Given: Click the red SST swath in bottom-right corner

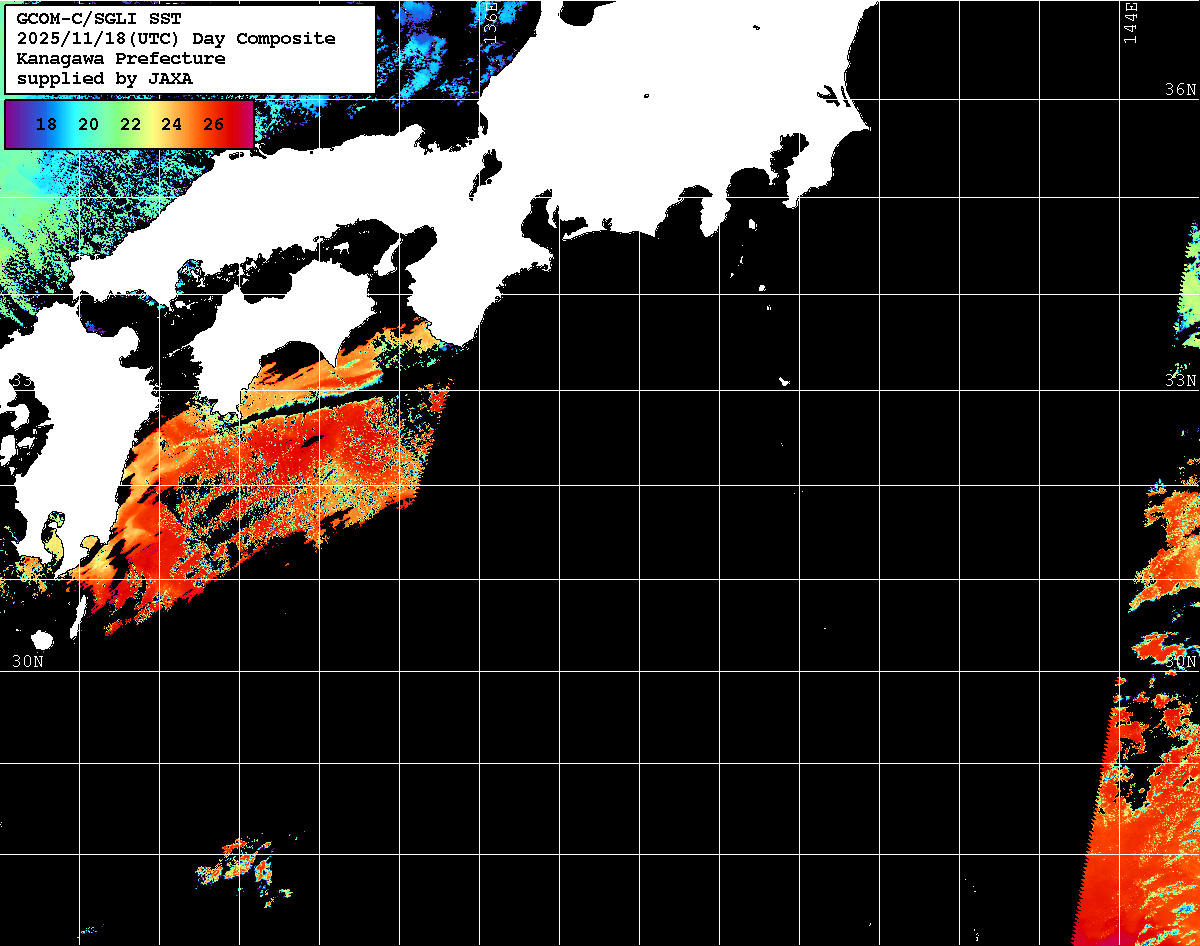Looking at the screenshot, I should tap(1140, 880).
